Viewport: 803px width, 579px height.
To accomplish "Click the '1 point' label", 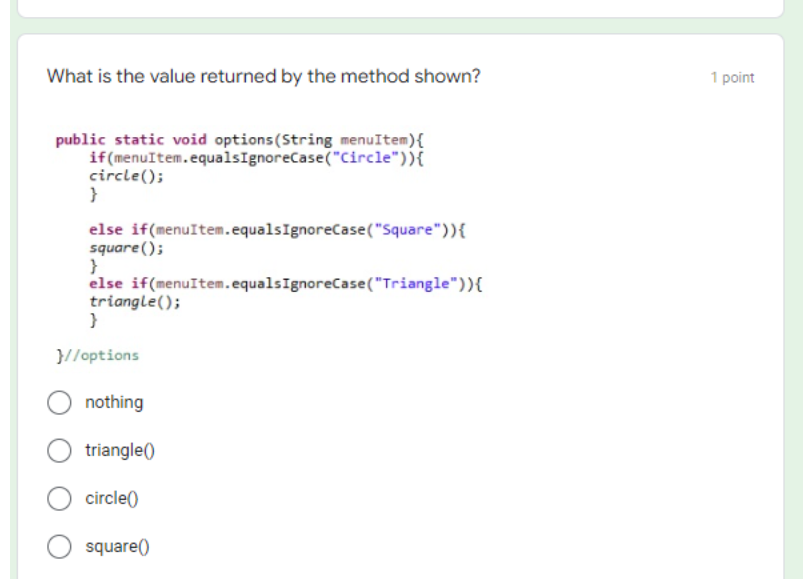I will point(734,77).
